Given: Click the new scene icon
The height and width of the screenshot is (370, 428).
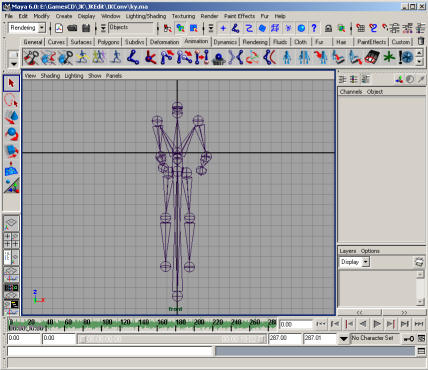Looking at the screenshot, I should (x=59, y=28).
